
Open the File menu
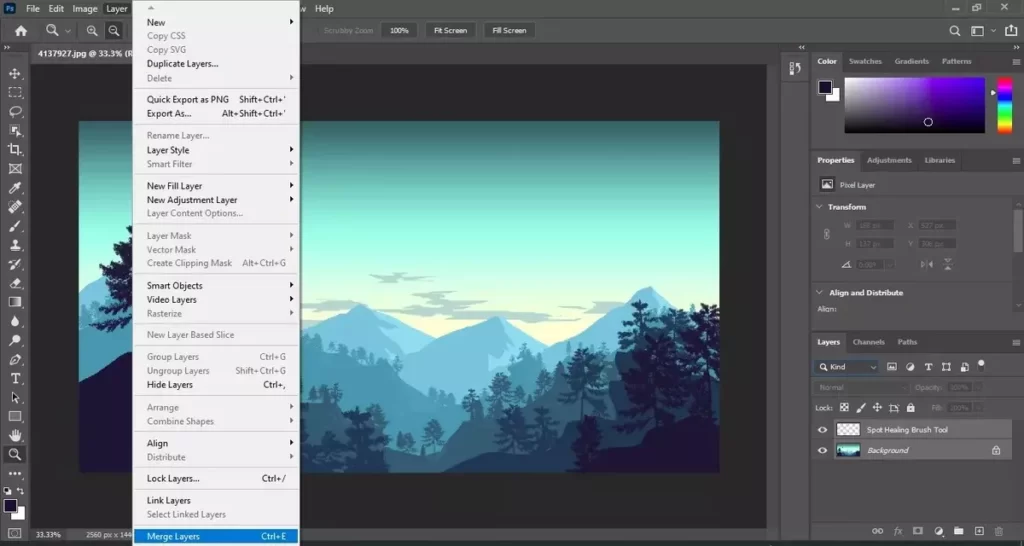pos(33,8)
